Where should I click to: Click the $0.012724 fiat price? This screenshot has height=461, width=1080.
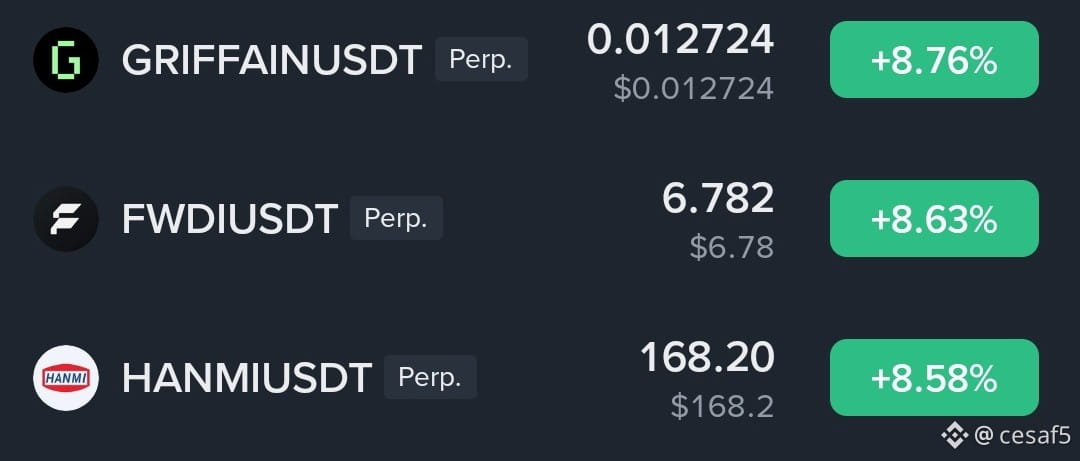tap(694, 88)
